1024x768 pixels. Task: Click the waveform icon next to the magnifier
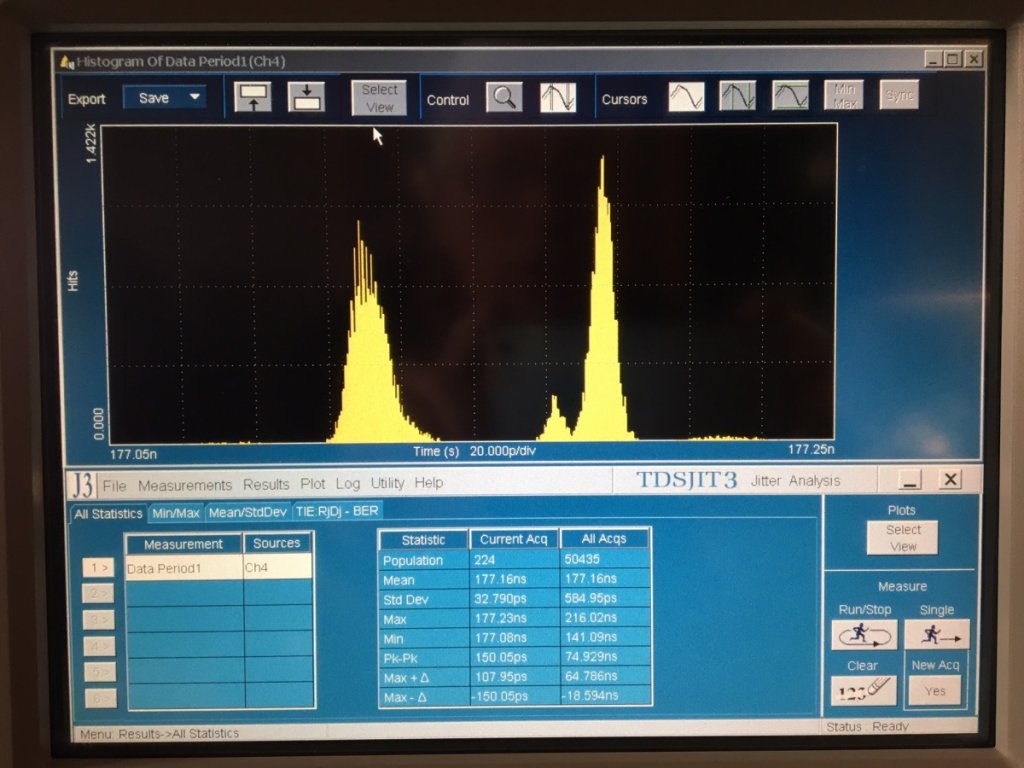point(558,98)
